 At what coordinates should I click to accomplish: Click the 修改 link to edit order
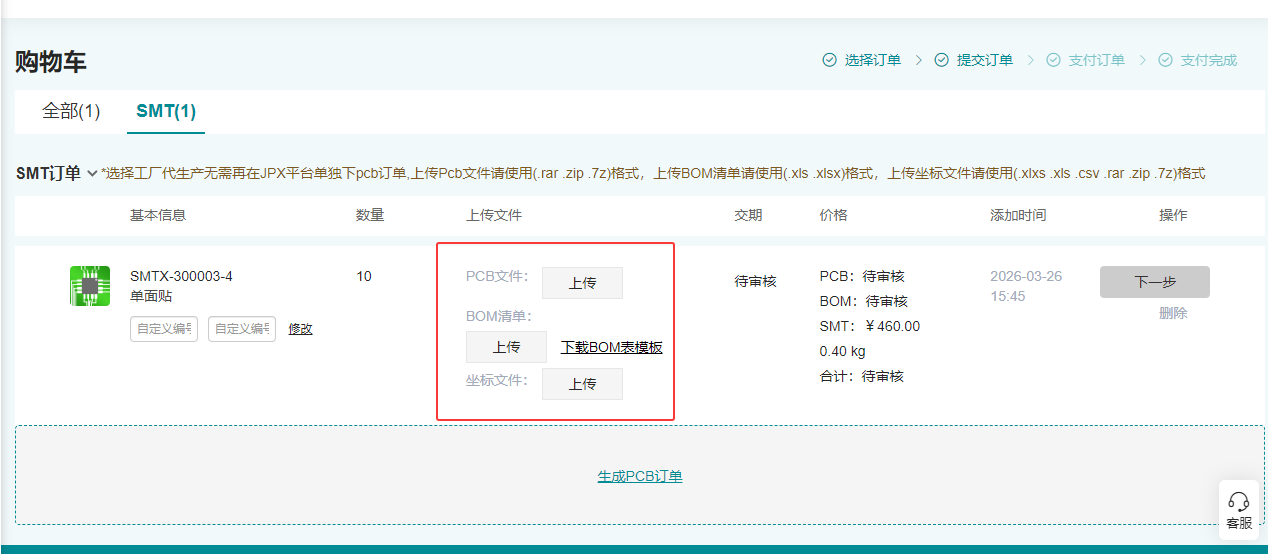point(300,329)
